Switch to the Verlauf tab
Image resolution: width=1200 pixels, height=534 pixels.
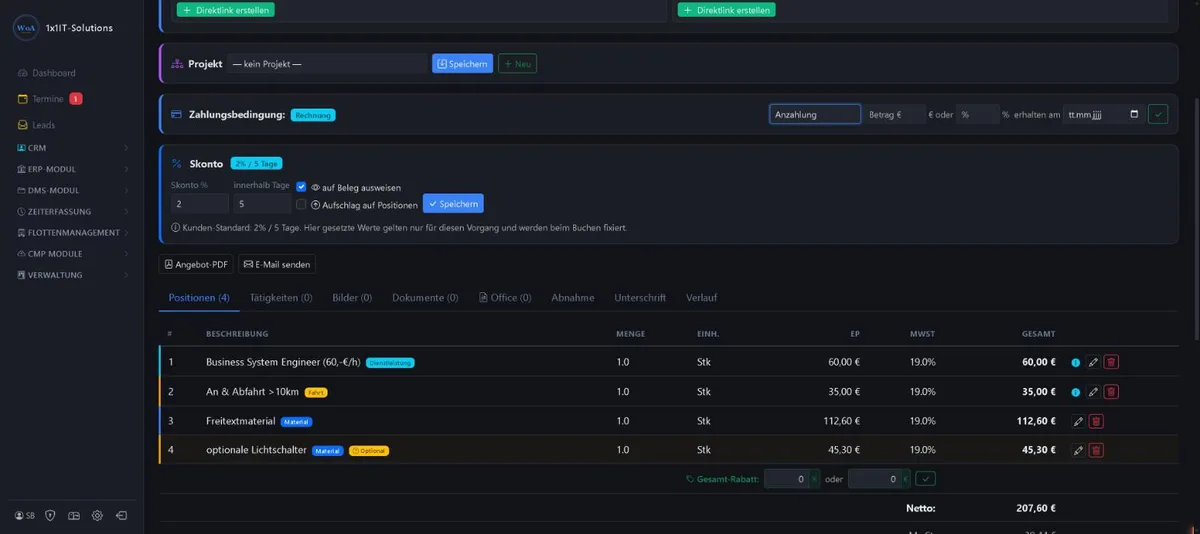(702, 298)
